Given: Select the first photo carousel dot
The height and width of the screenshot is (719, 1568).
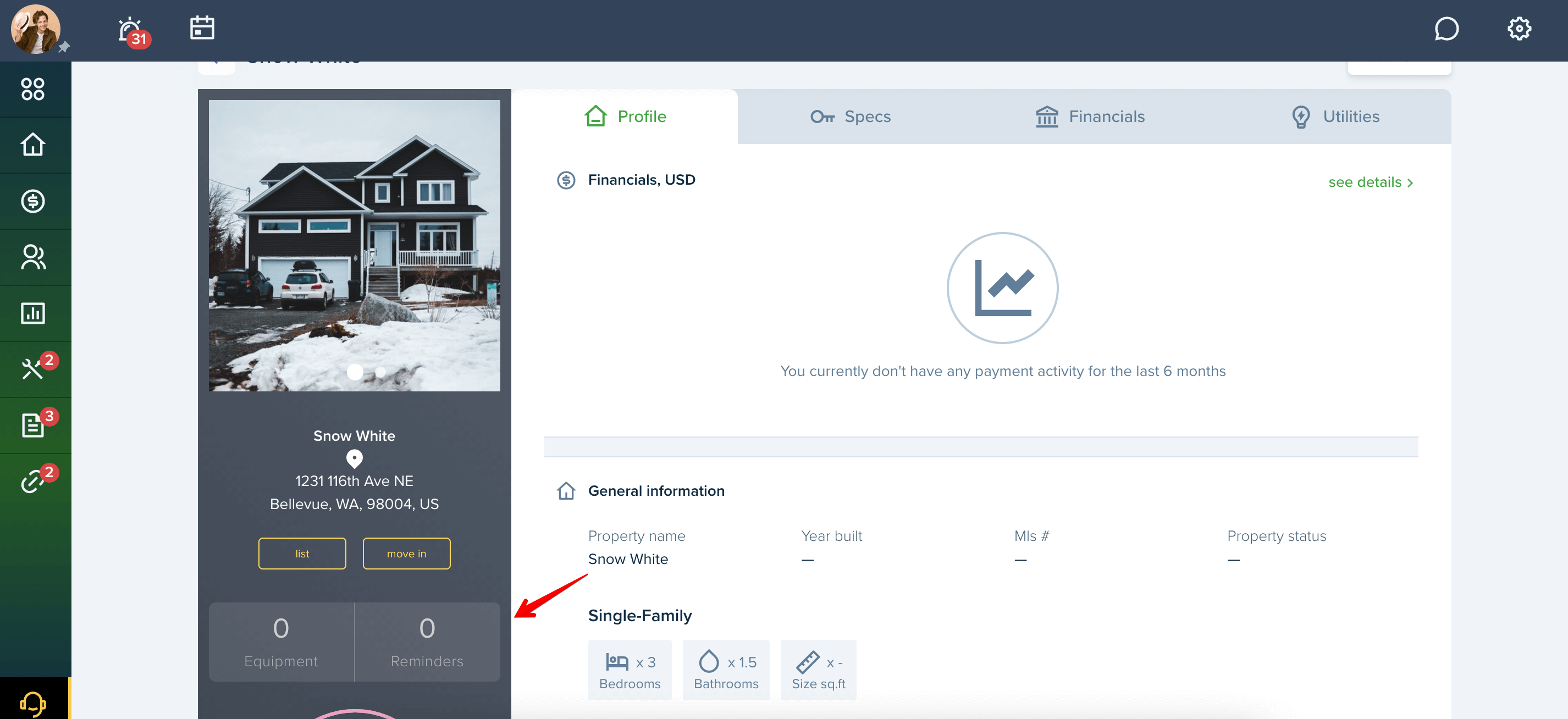Looking at the screenshot, I should pos(355,372).
